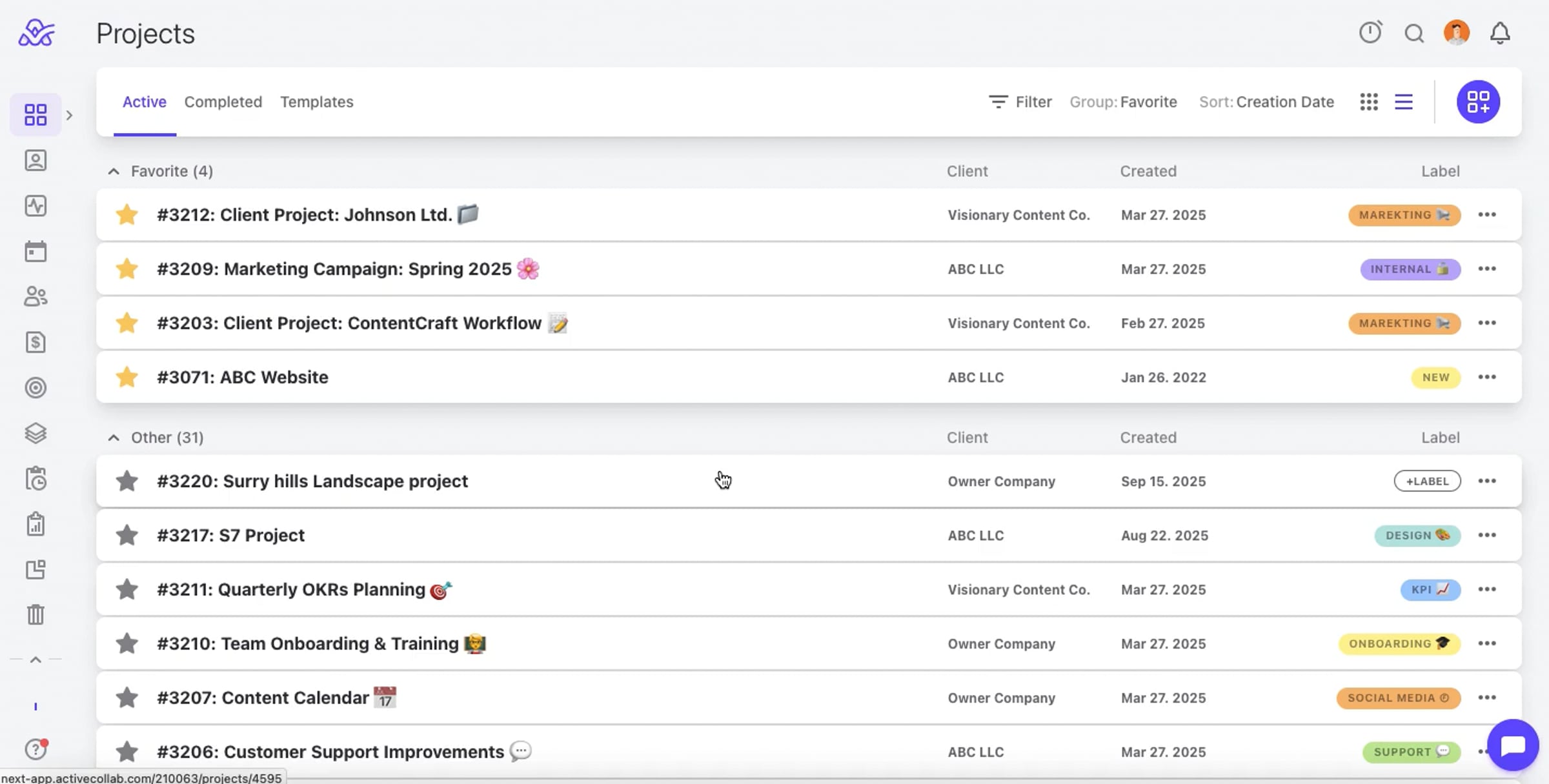Image resolution: width=1549 pixels, height=784 pixels.
Task: Open the document pages icon in sidebar
Action: tap(35, 570)
